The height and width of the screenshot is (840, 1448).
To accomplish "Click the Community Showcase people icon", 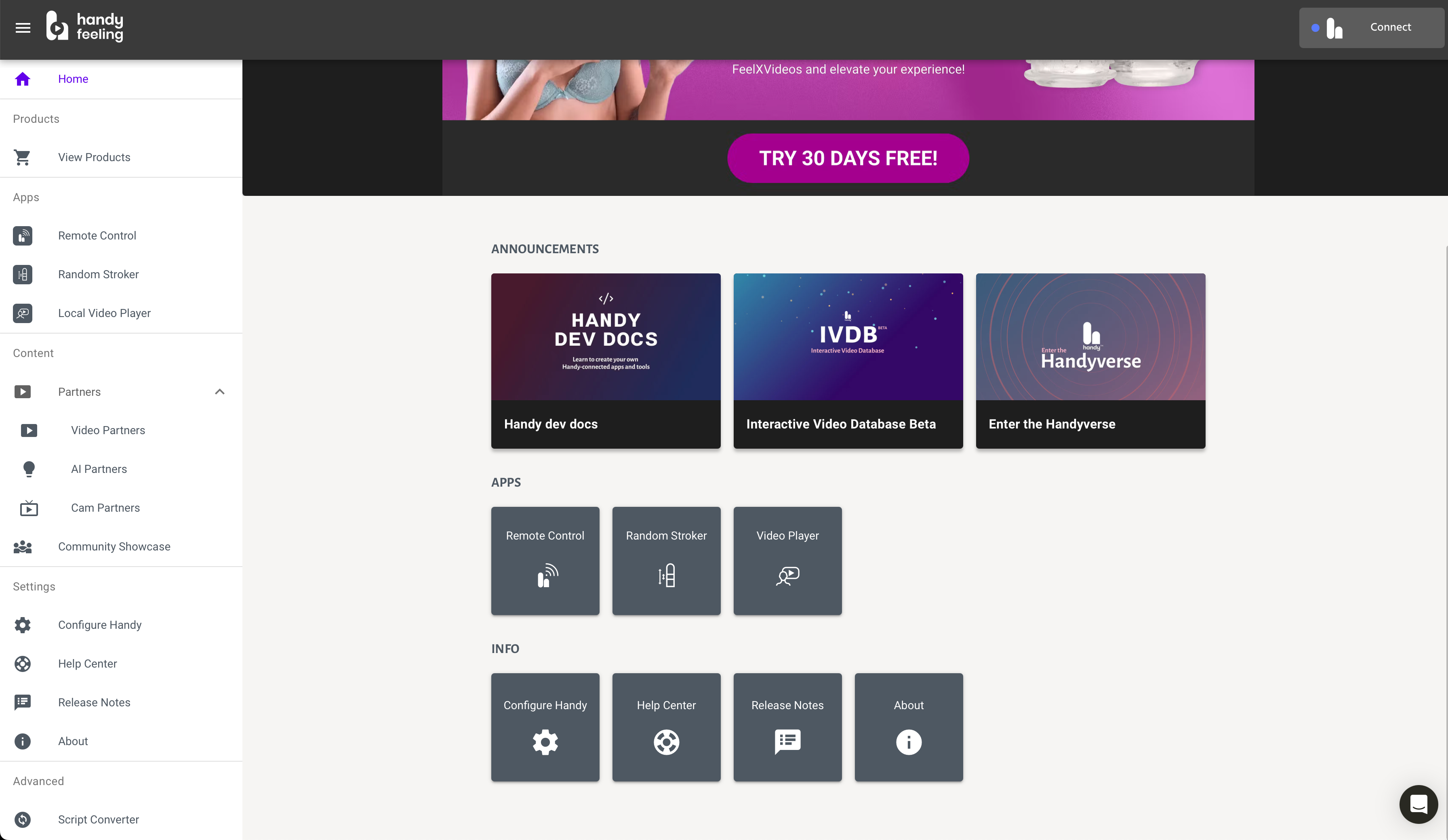I will 22,546.
